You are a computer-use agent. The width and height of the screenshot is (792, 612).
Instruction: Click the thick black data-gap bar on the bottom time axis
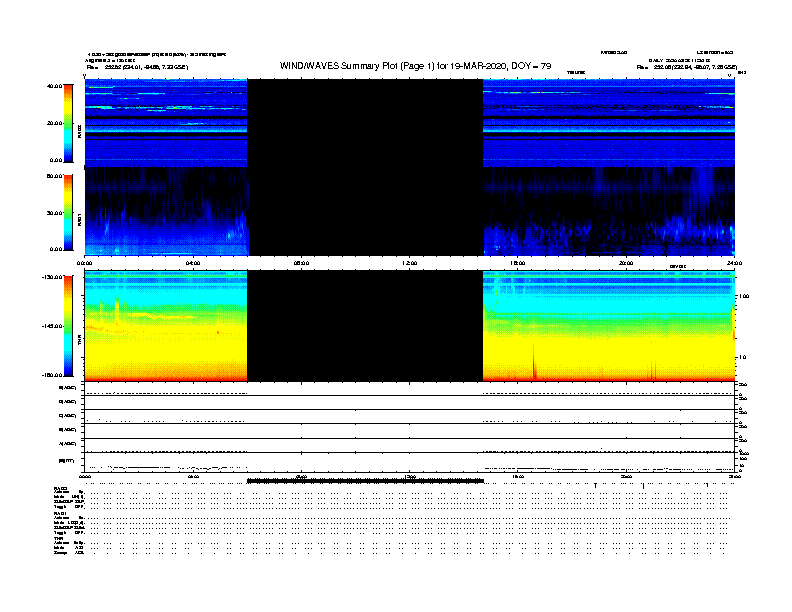365,481
